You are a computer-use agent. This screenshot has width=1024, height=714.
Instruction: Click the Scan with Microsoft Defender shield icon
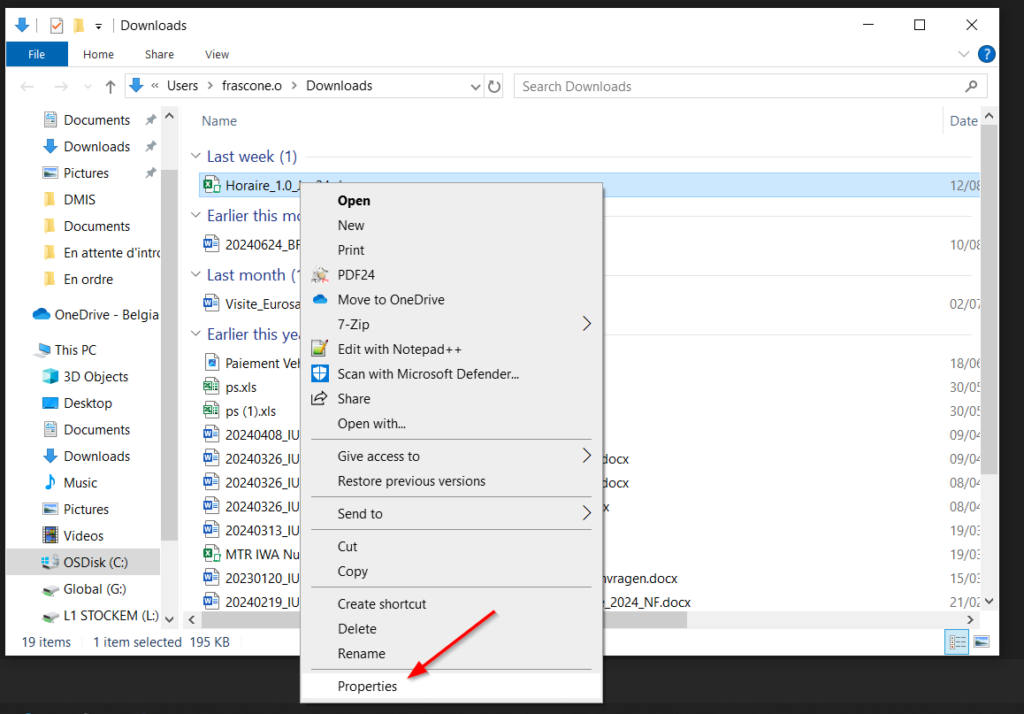320,374
